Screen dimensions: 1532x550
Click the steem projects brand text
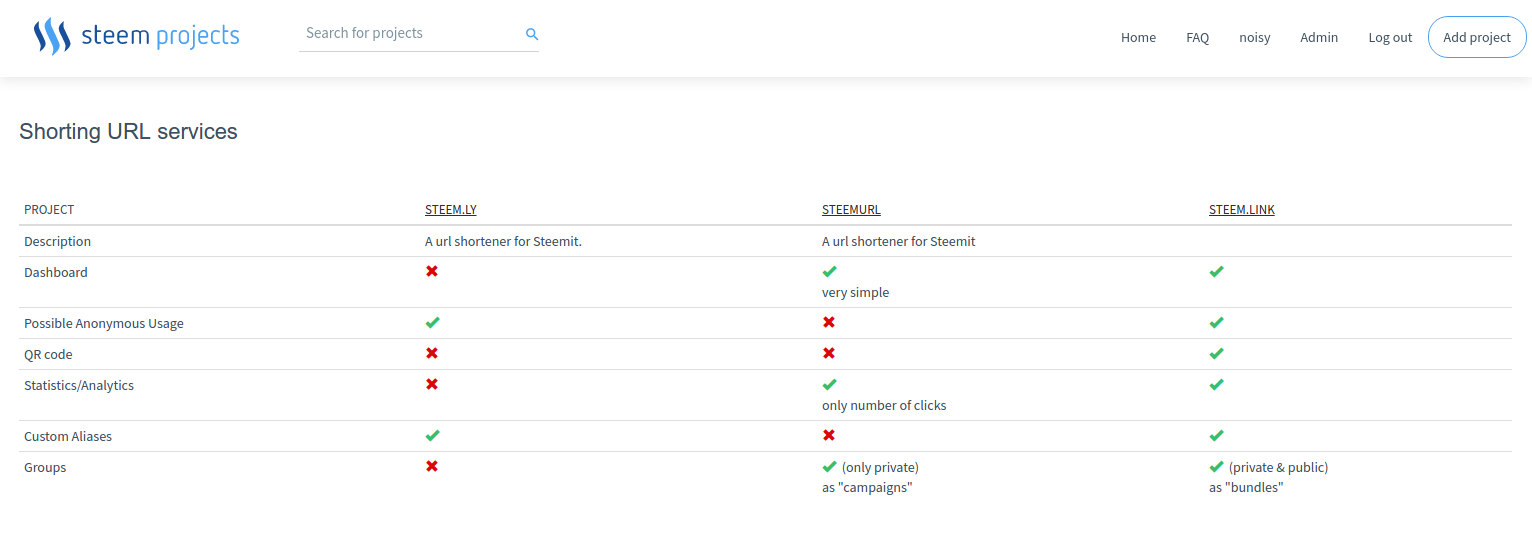pyautogui.click(x=160, y=36)
